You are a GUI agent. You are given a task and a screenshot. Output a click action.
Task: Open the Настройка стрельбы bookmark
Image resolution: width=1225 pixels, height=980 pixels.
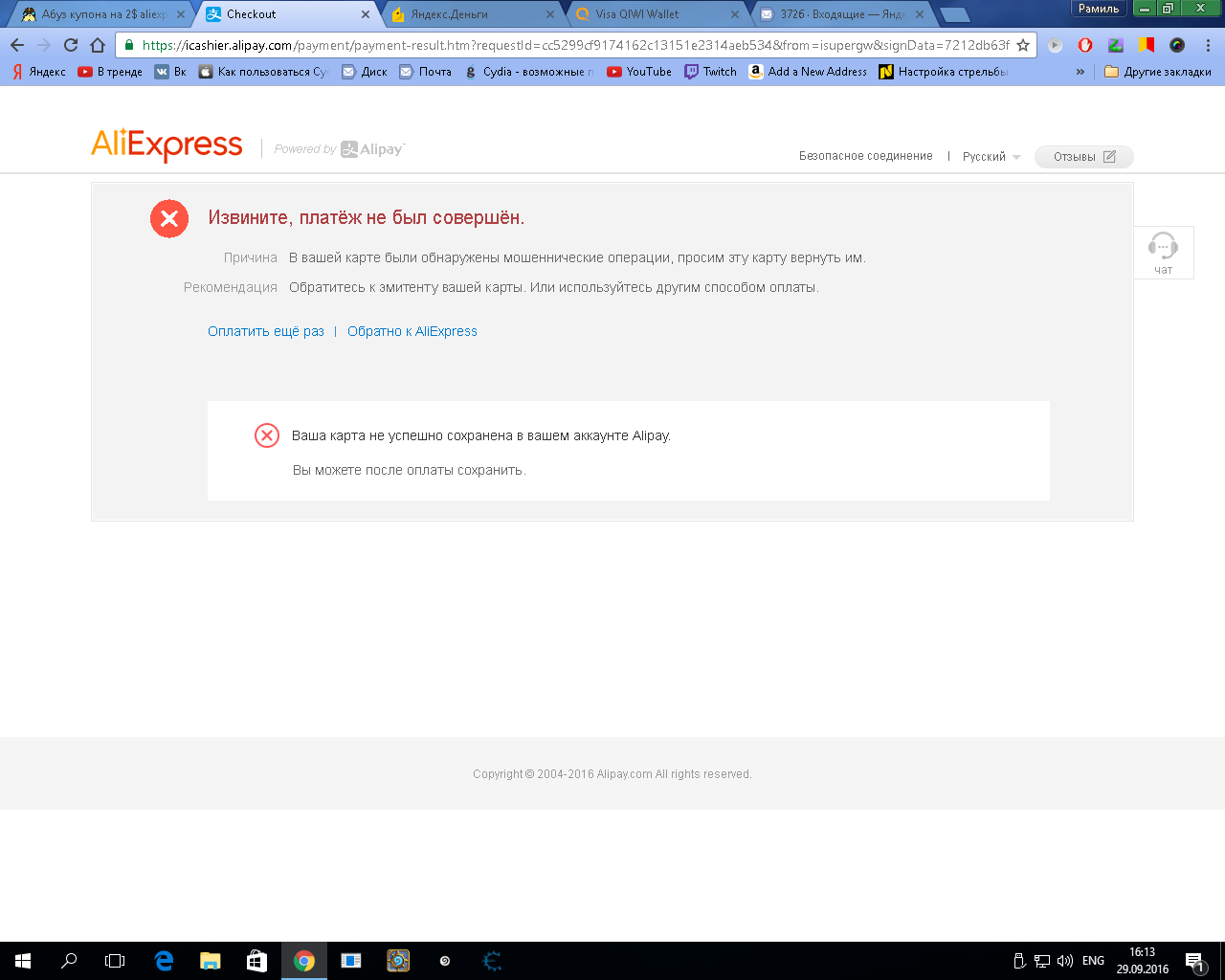click(x=944, y=72)
